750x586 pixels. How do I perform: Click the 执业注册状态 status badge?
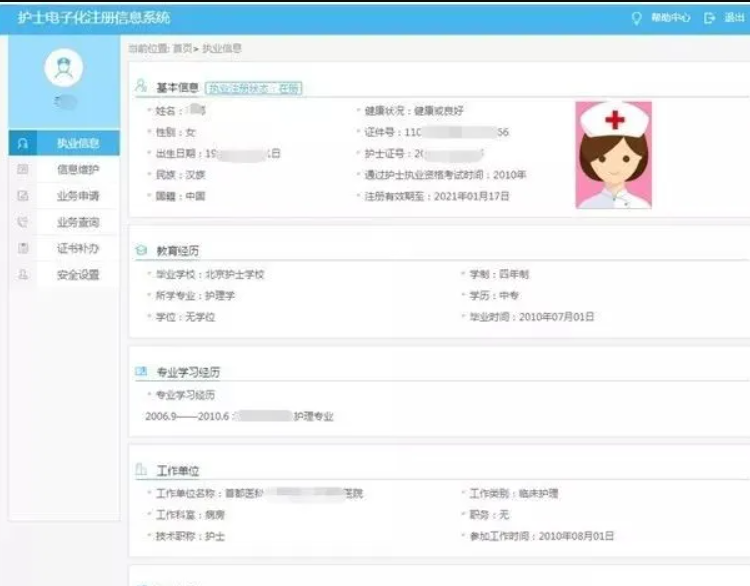coord(254,88)
